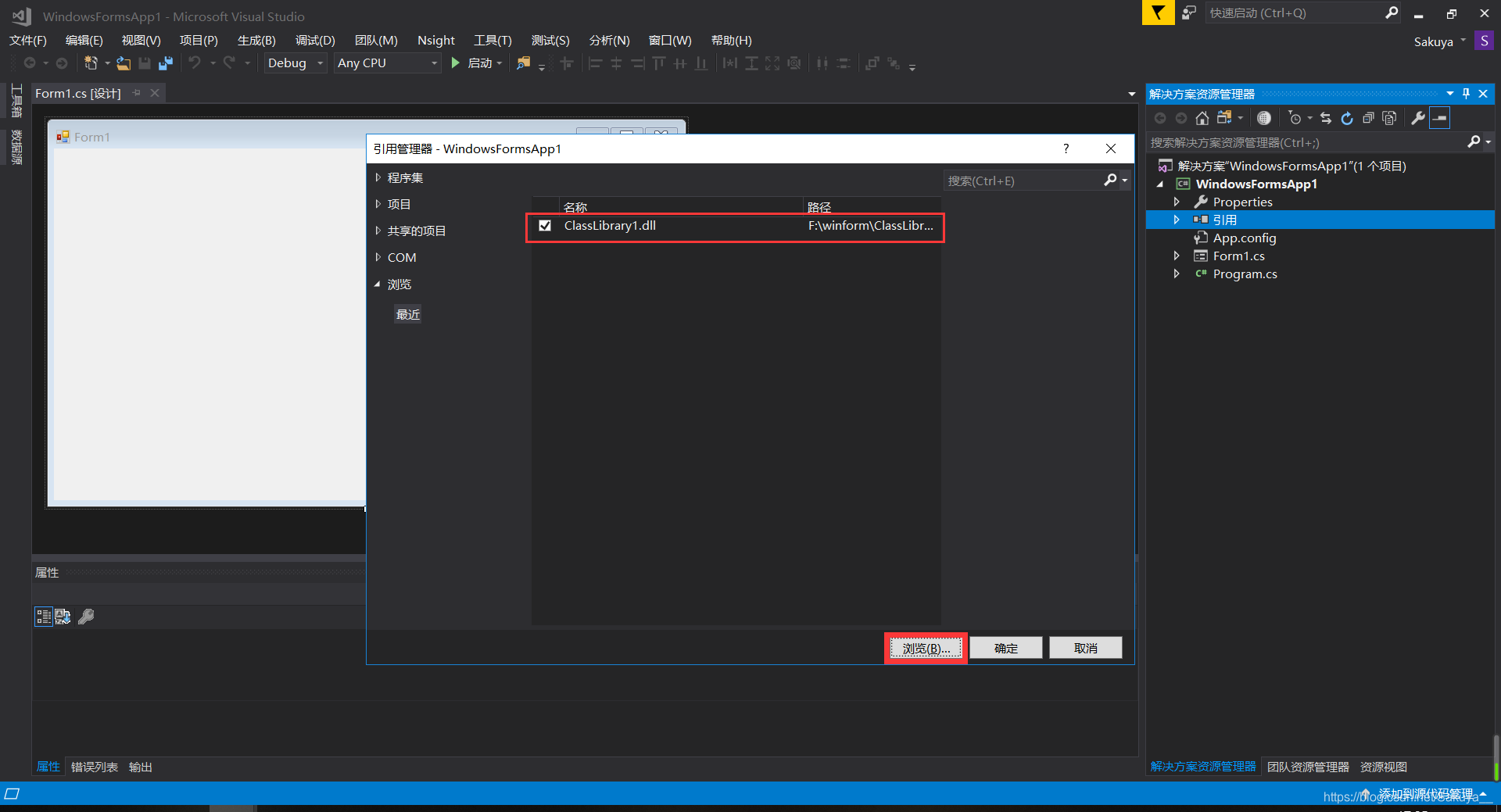Click the switch views folder icon
Viewport: 1501px width, 812px height.
tap(1224, 118)
